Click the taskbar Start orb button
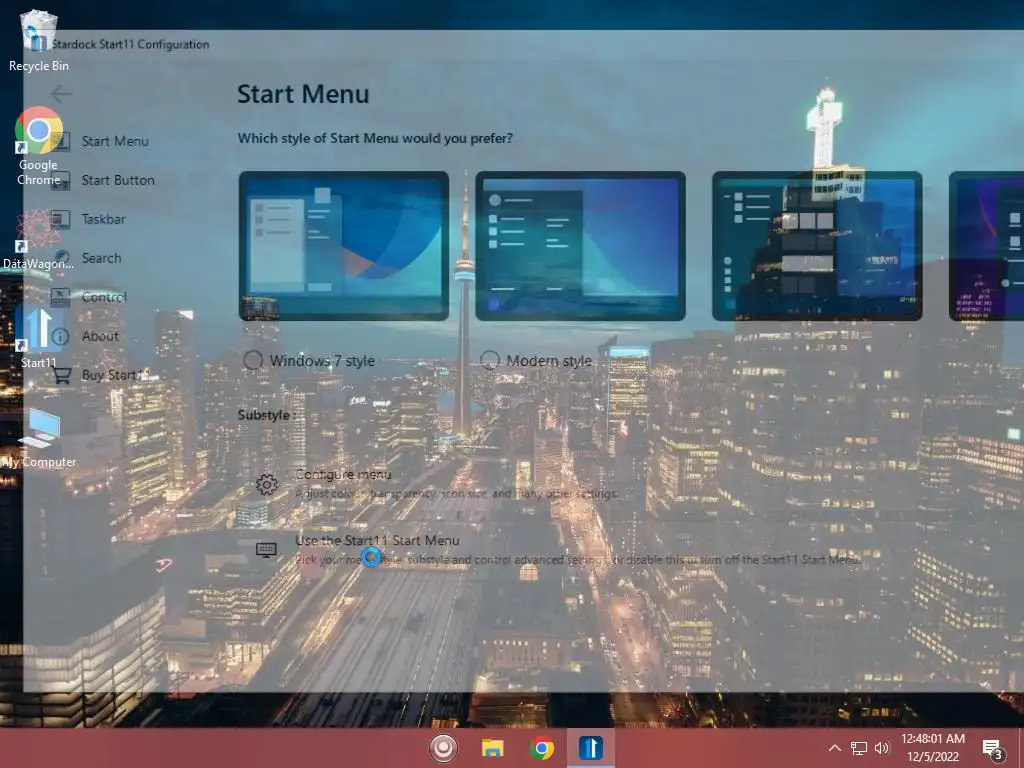This screenshot has height=768, width=1024. coord(443,748)
